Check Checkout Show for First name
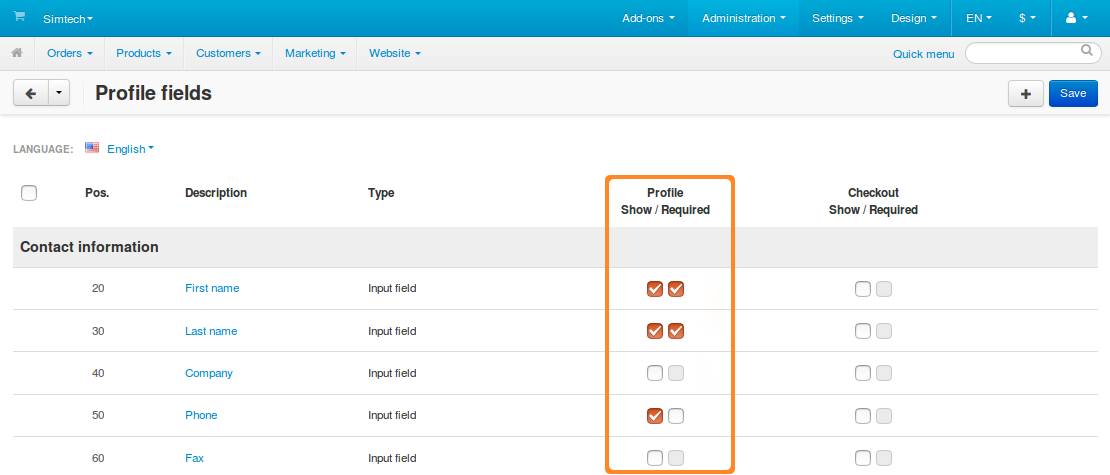1110x475 pixels. pos(862,289)
